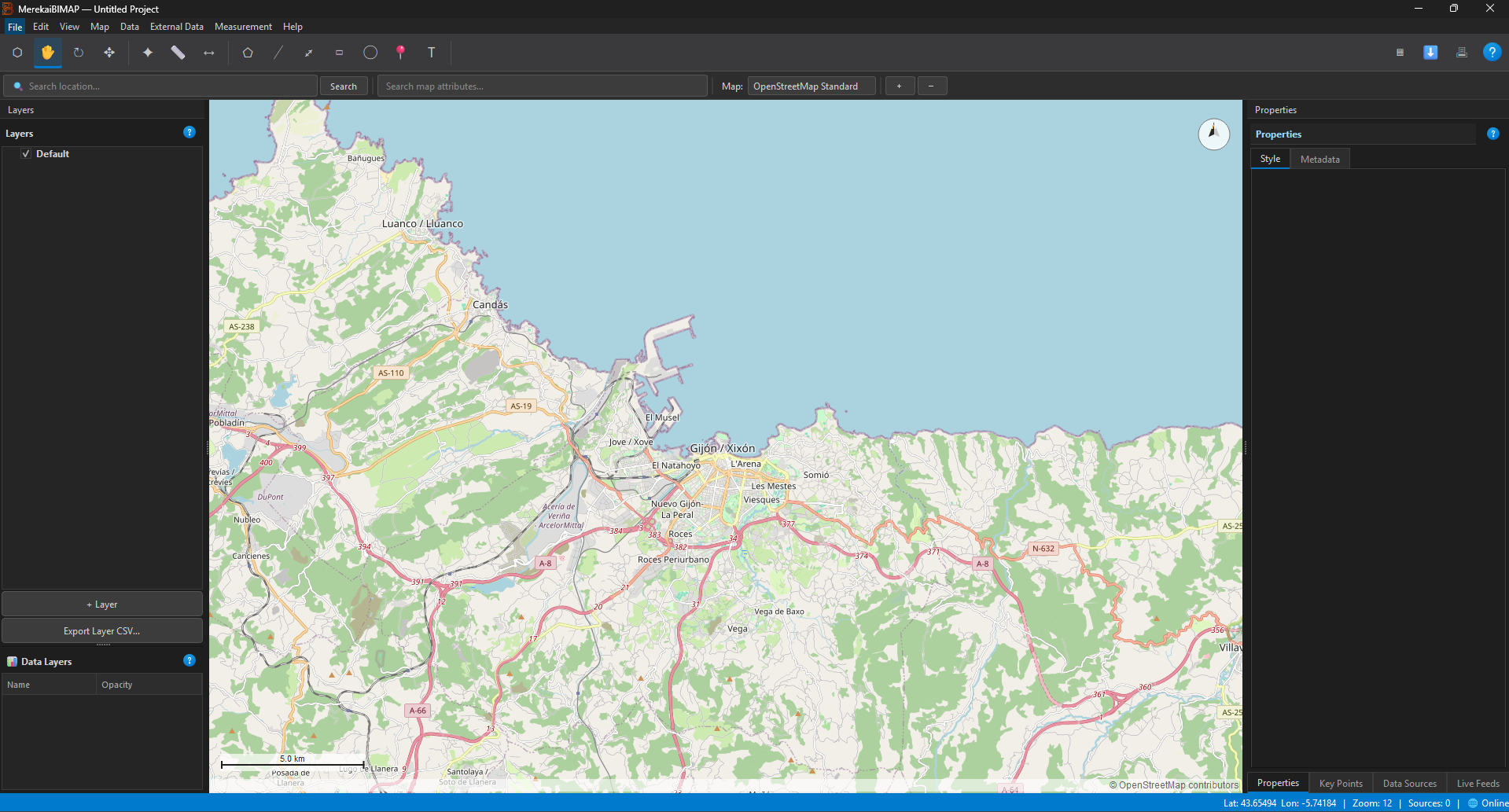Switch to the Style tab

(x=1270, y=159)
